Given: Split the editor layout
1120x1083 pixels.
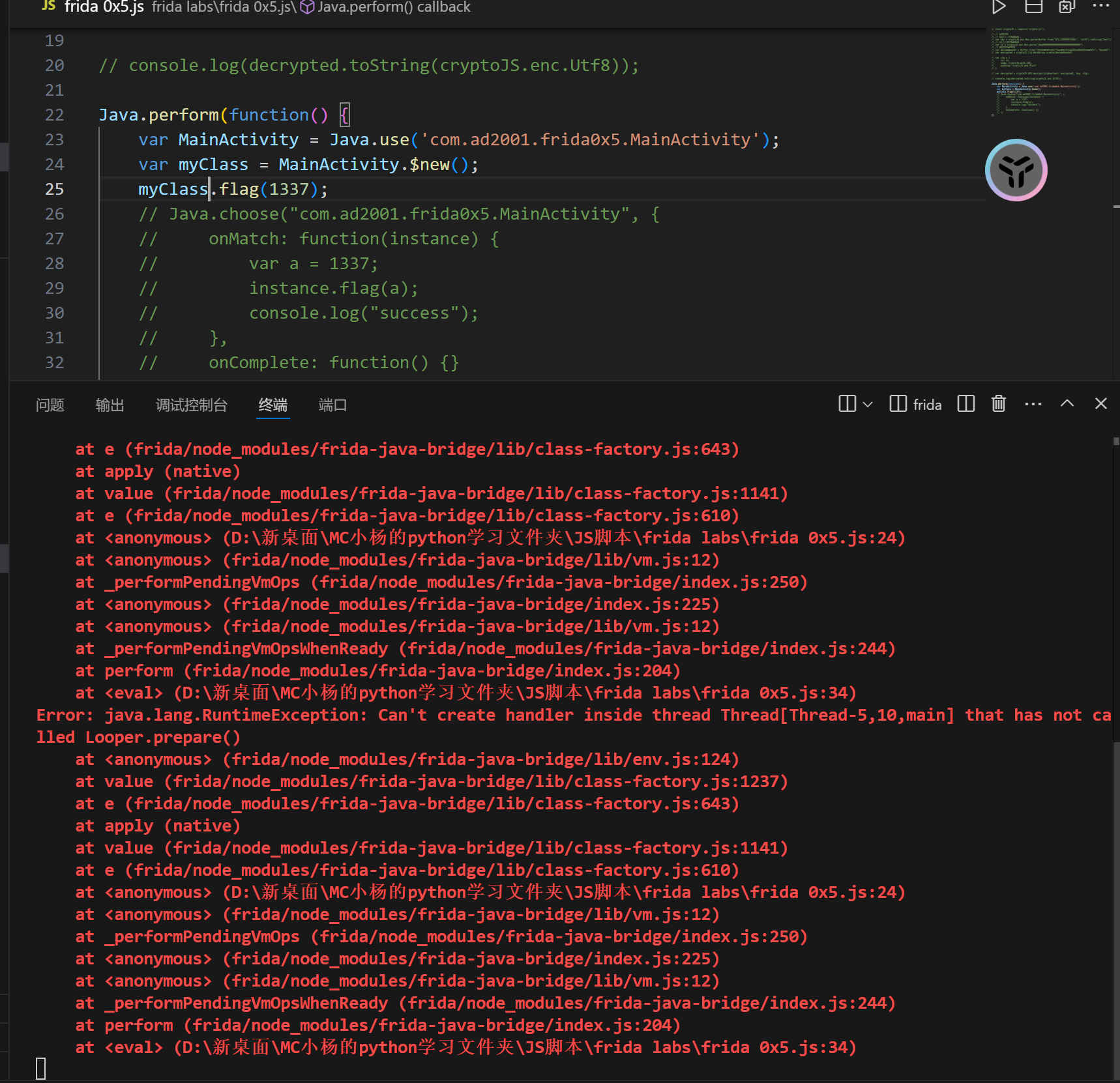Looking at the screenshot, I should pyautogui.click(x=1034, y=7).
